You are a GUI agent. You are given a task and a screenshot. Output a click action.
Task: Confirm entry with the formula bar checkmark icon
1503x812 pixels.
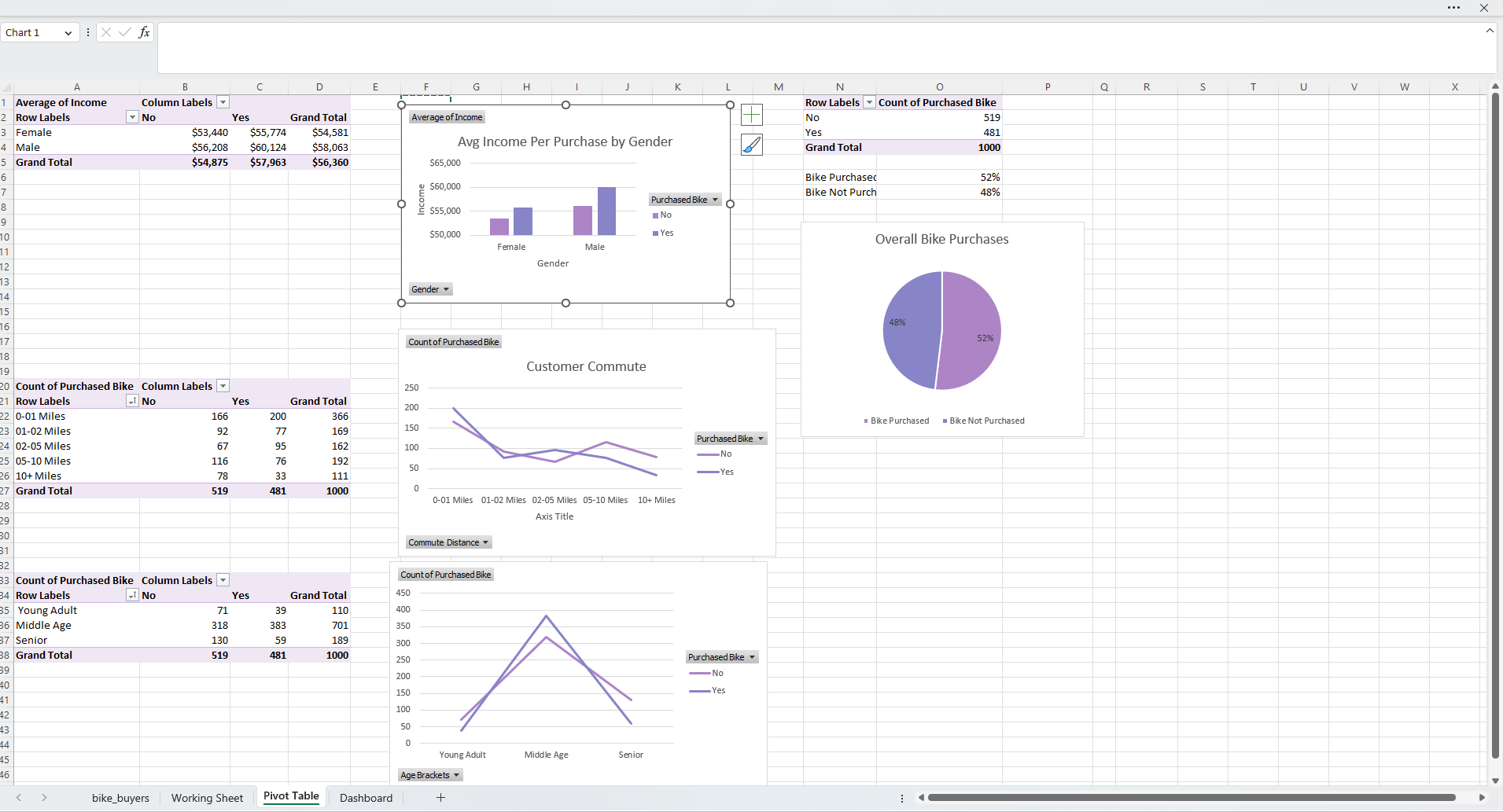point(125,32)
